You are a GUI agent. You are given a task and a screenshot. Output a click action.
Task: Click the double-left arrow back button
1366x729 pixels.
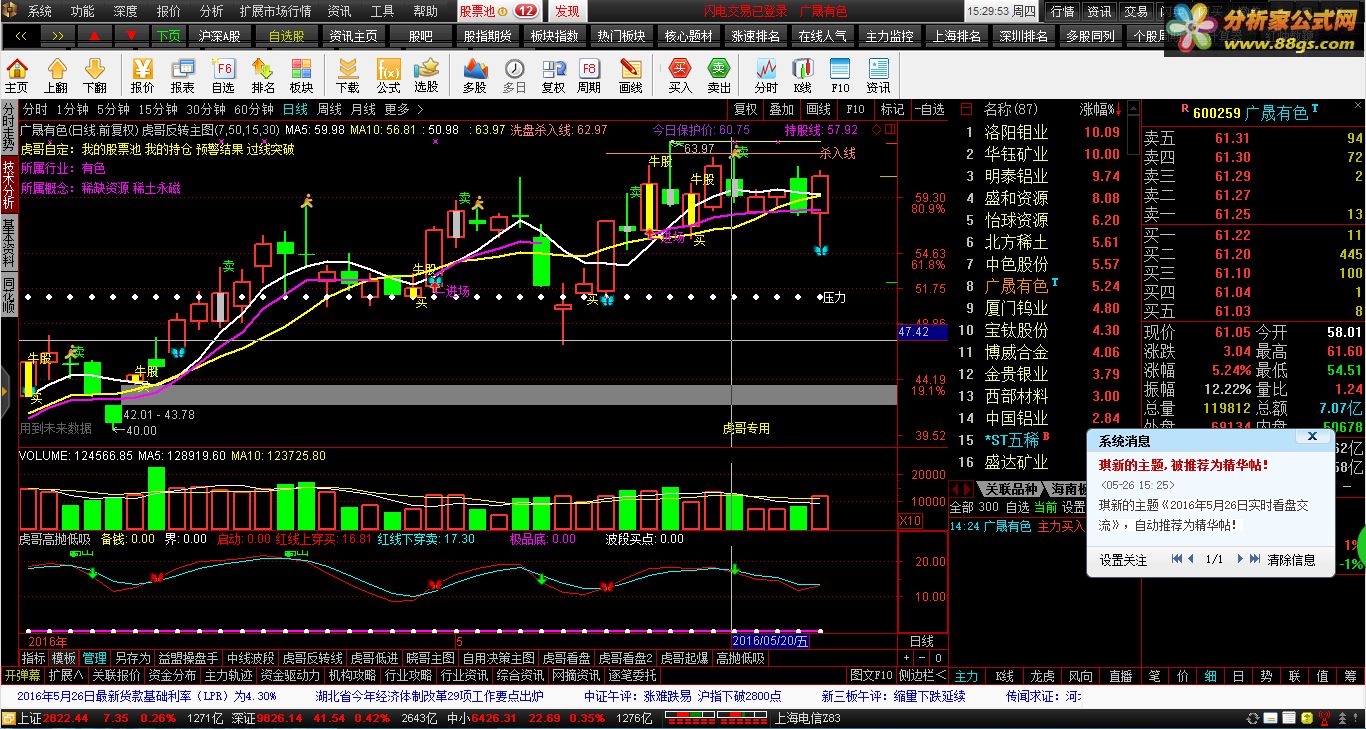[x=21, y=35]
